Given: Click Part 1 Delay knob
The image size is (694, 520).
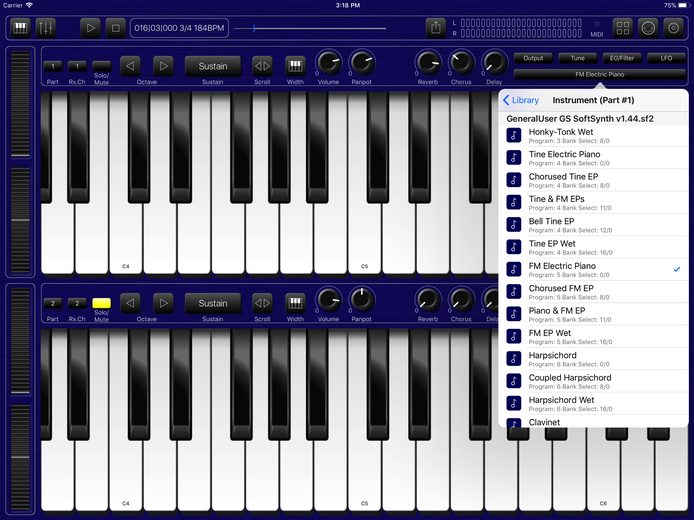Looking at the screenshot, I should [494, 62].
